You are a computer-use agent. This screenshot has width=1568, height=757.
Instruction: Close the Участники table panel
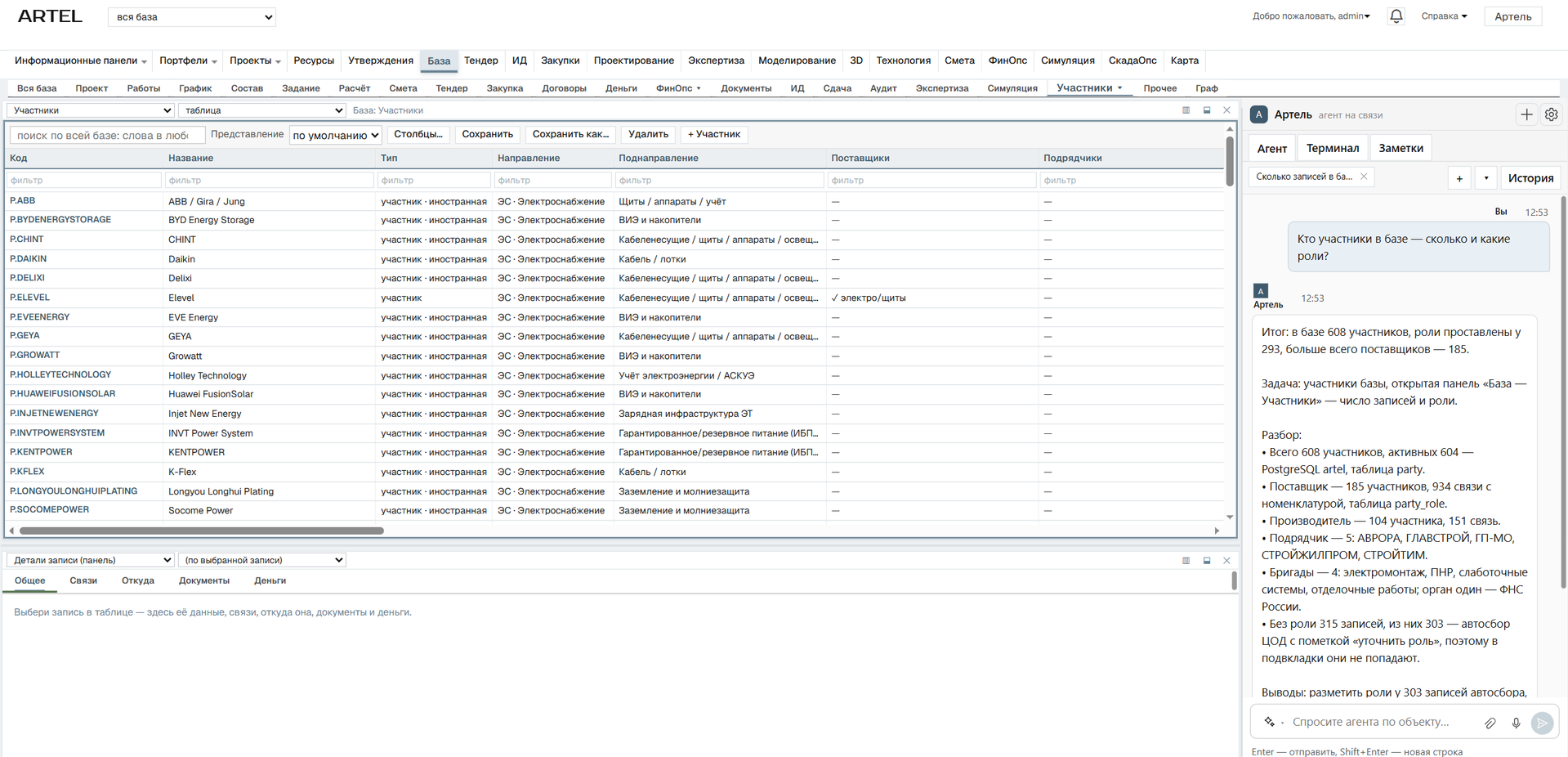pos(1226,110)
